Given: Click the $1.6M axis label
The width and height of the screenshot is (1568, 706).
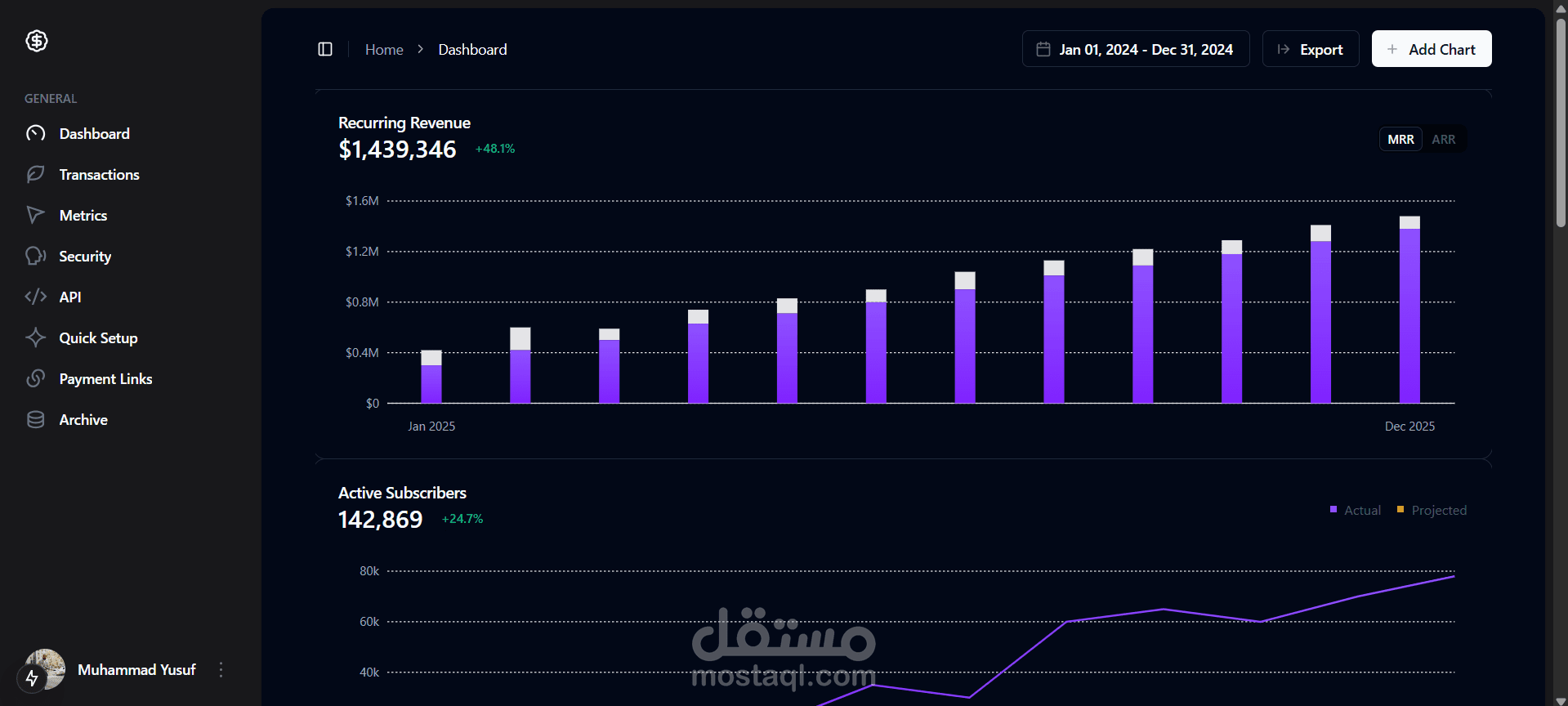Looking at the screenshot, I should pos(362,201).
